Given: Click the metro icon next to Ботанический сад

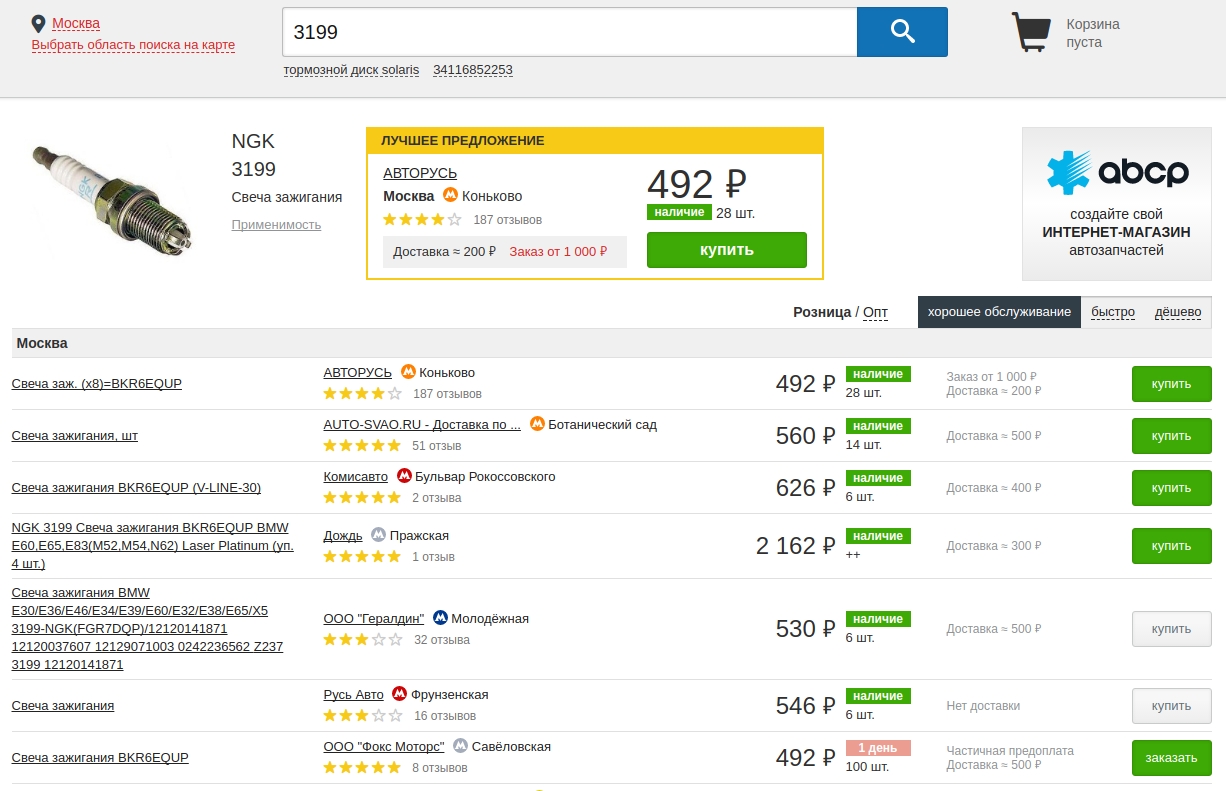Looking at the screenshot, I should (537, 424).
